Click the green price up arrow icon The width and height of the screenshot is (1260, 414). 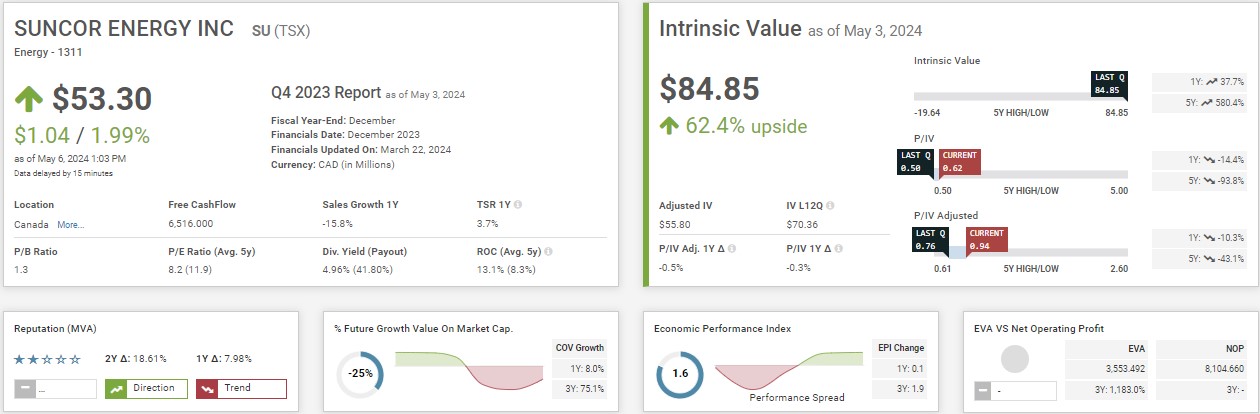pyautogui.click(x=28, y=99)
